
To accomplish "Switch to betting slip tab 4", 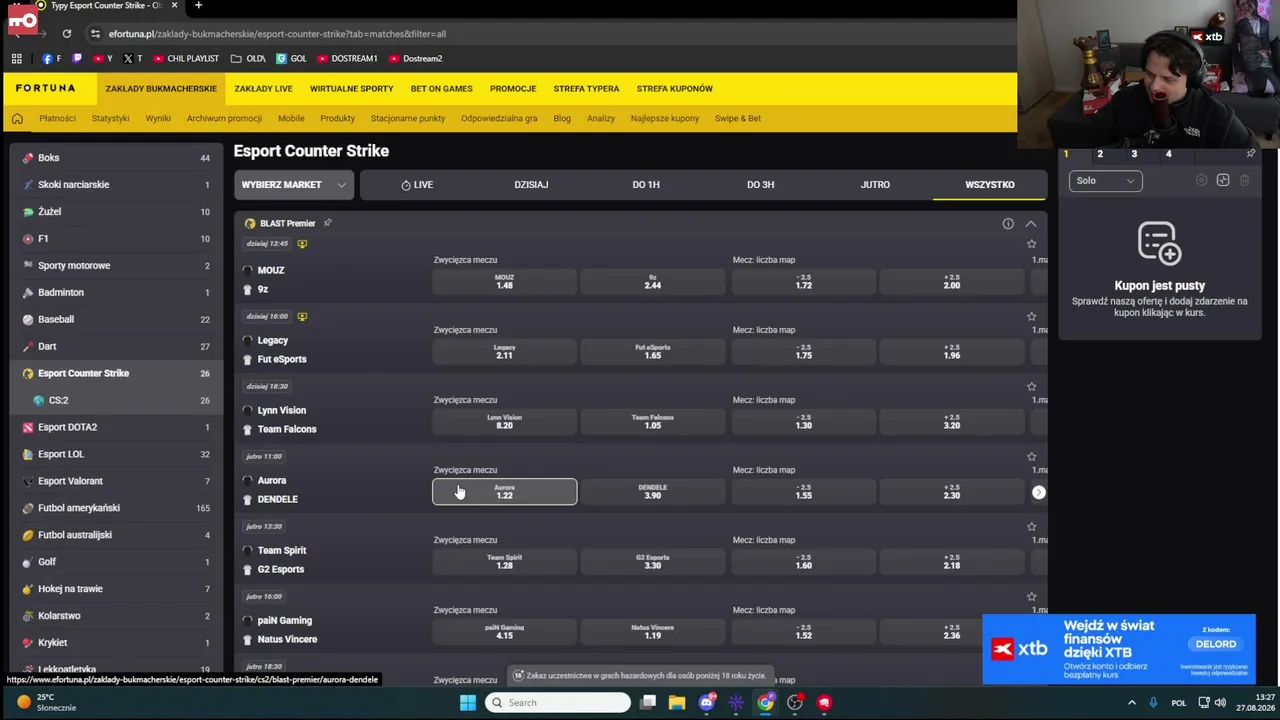I will pyautogui.click(x=1168, y=154).
